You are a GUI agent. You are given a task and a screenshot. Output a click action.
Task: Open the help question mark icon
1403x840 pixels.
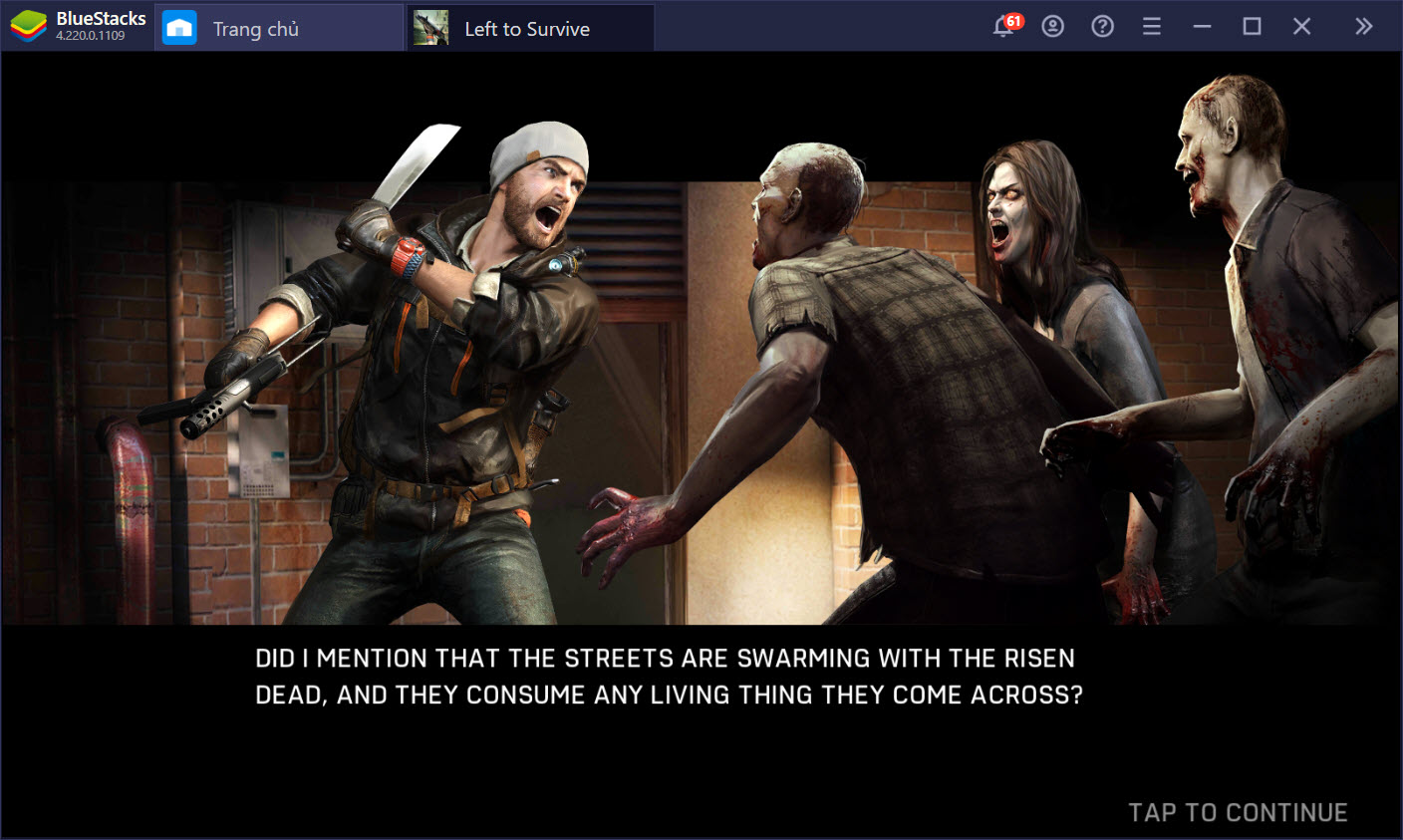tap(1102, 27)
